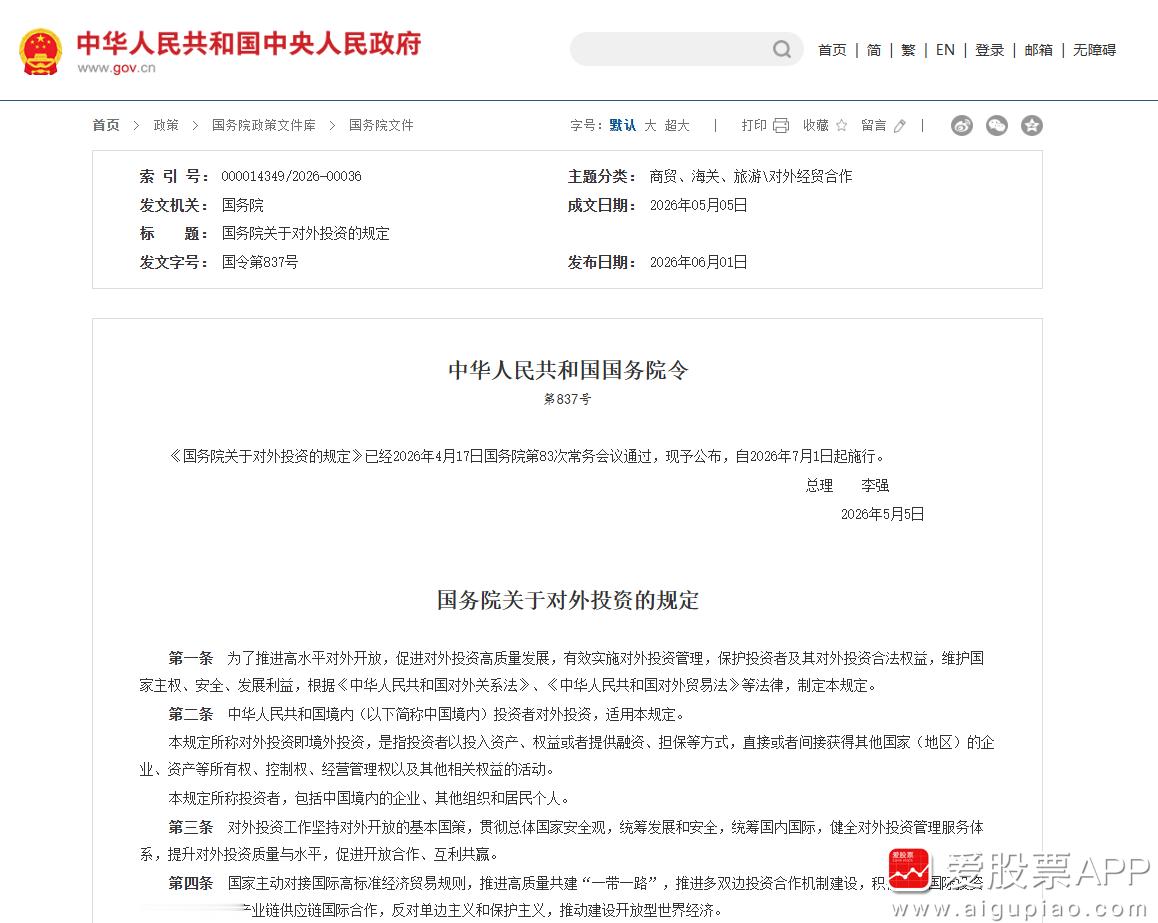Click the 留言 comment button

click(x=874, y=125)
